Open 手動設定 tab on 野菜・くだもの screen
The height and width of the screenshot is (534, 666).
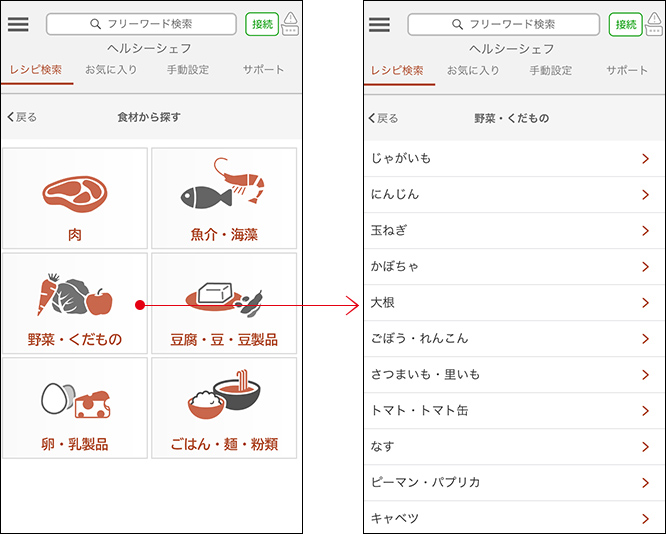click(551, 71)
